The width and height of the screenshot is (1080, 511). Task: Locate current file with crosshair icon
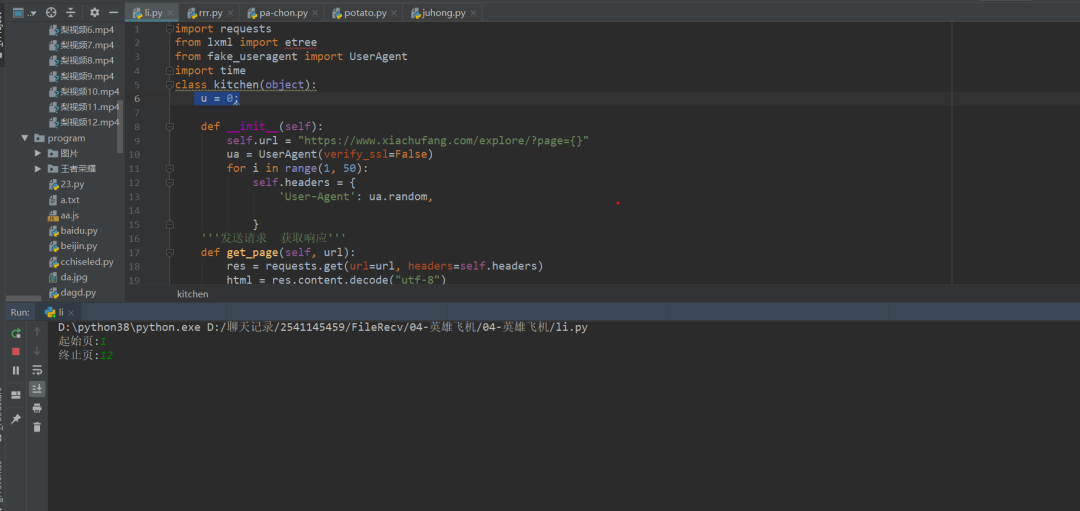51,12
